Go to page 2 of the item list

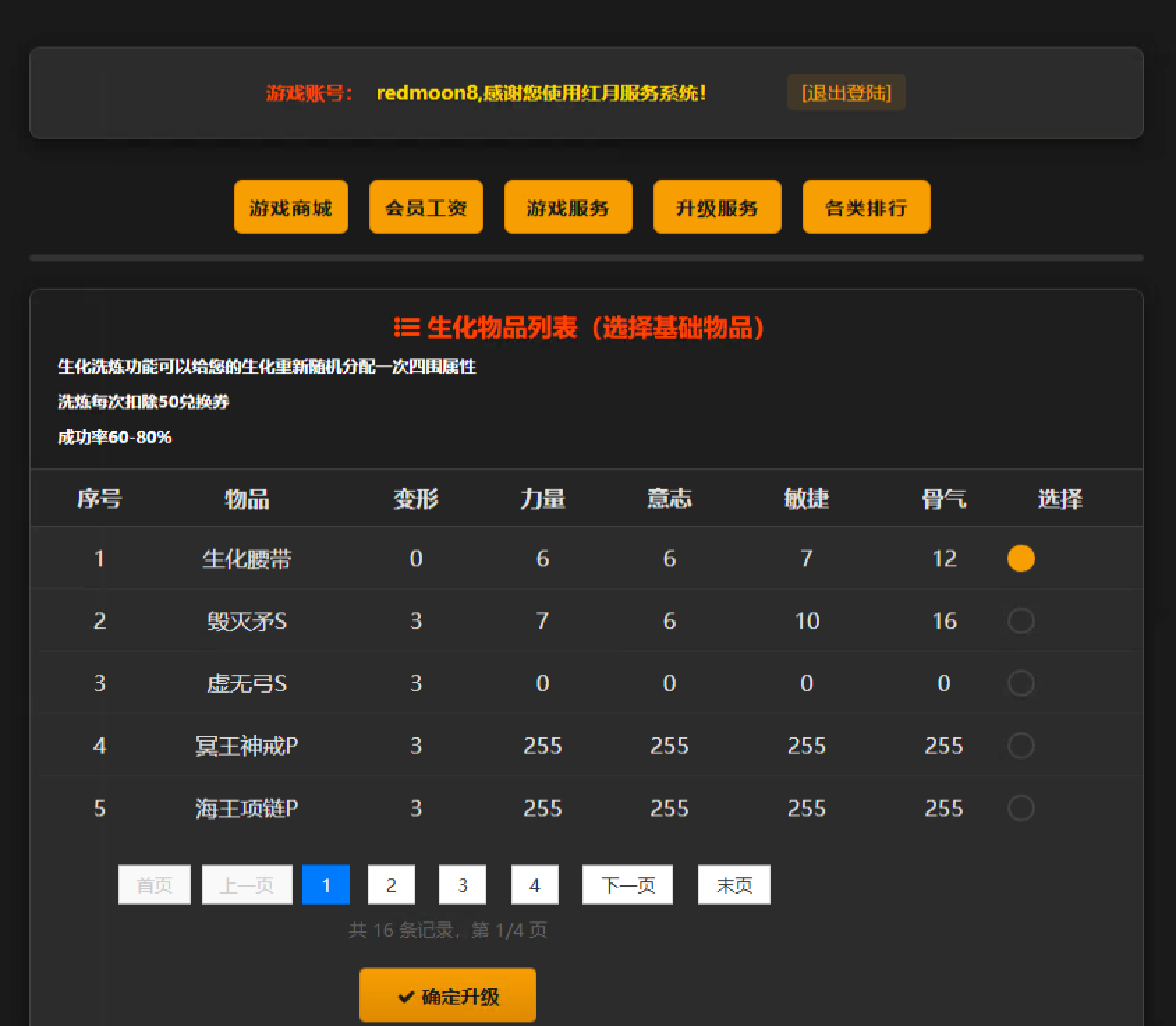(391, 884)
